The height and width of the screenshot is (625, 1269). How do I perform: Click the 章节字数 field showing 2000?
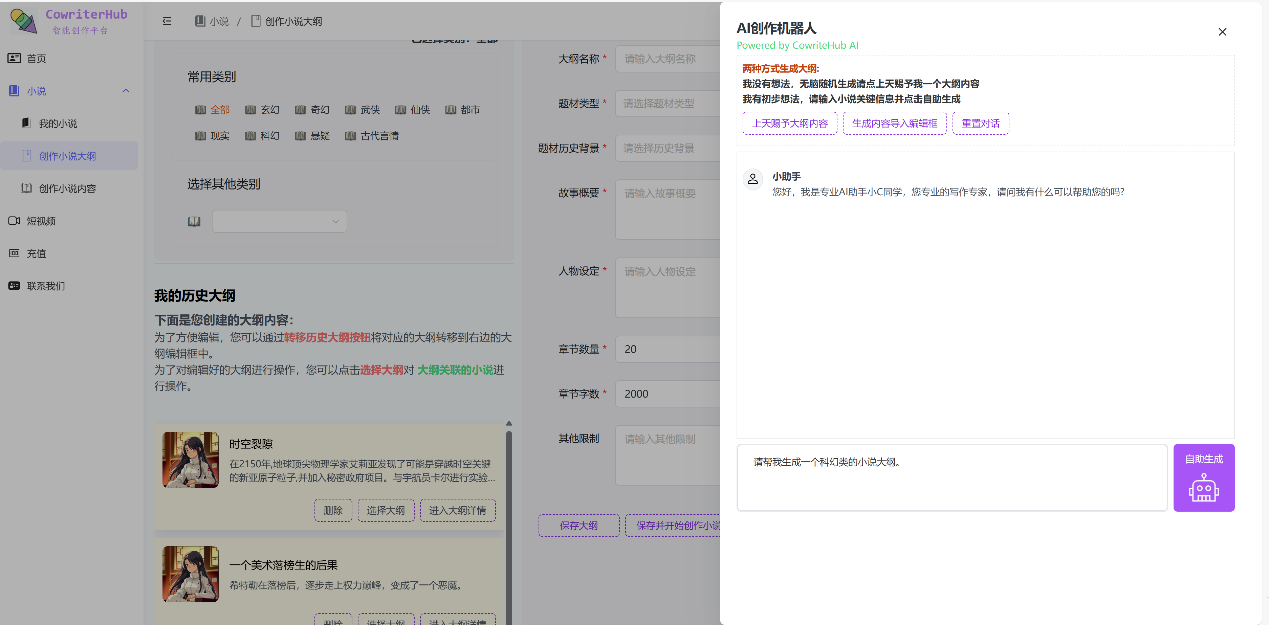pyautogui.click(x=667, y=394)
